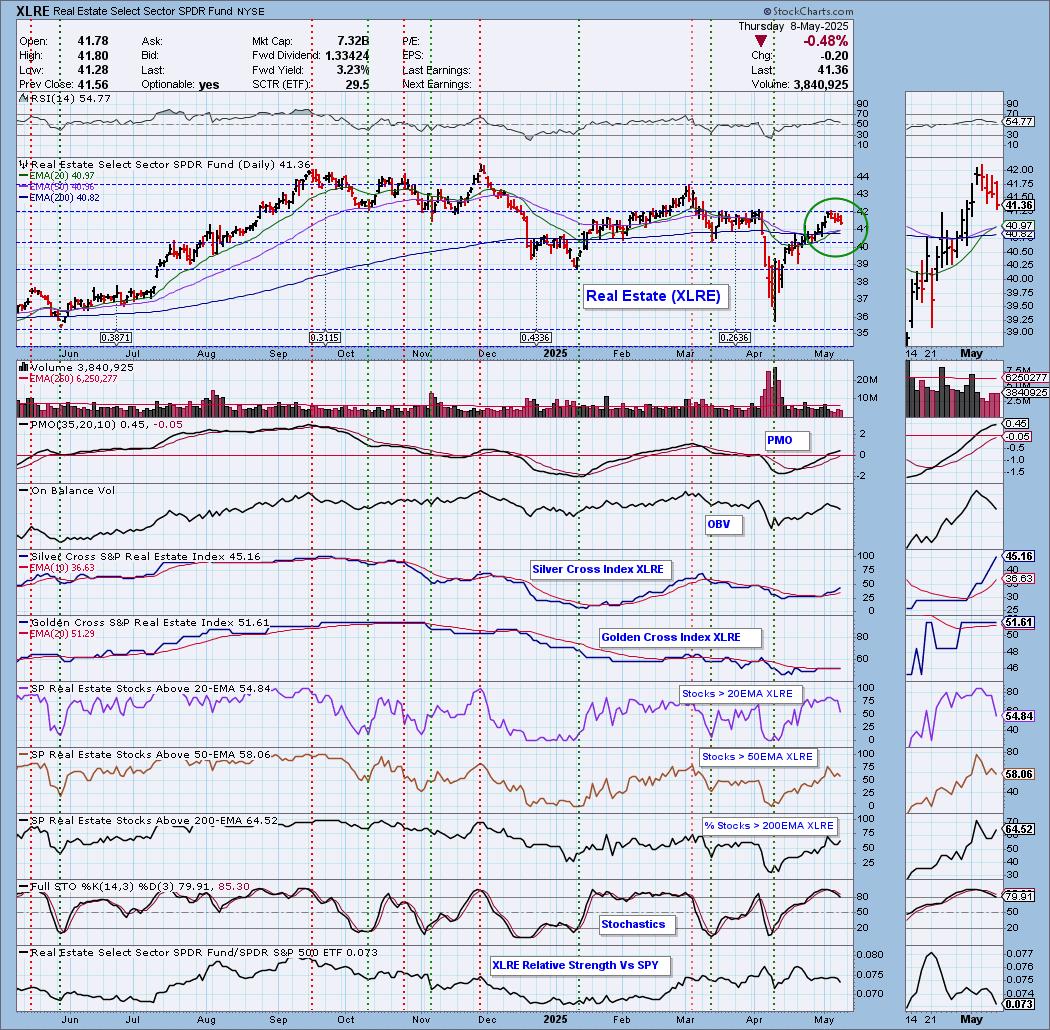Click the Fwd Yield value 3.23%
Image resolution: width=1050 pixels, height=1030 pixels.
click(353, 70)
